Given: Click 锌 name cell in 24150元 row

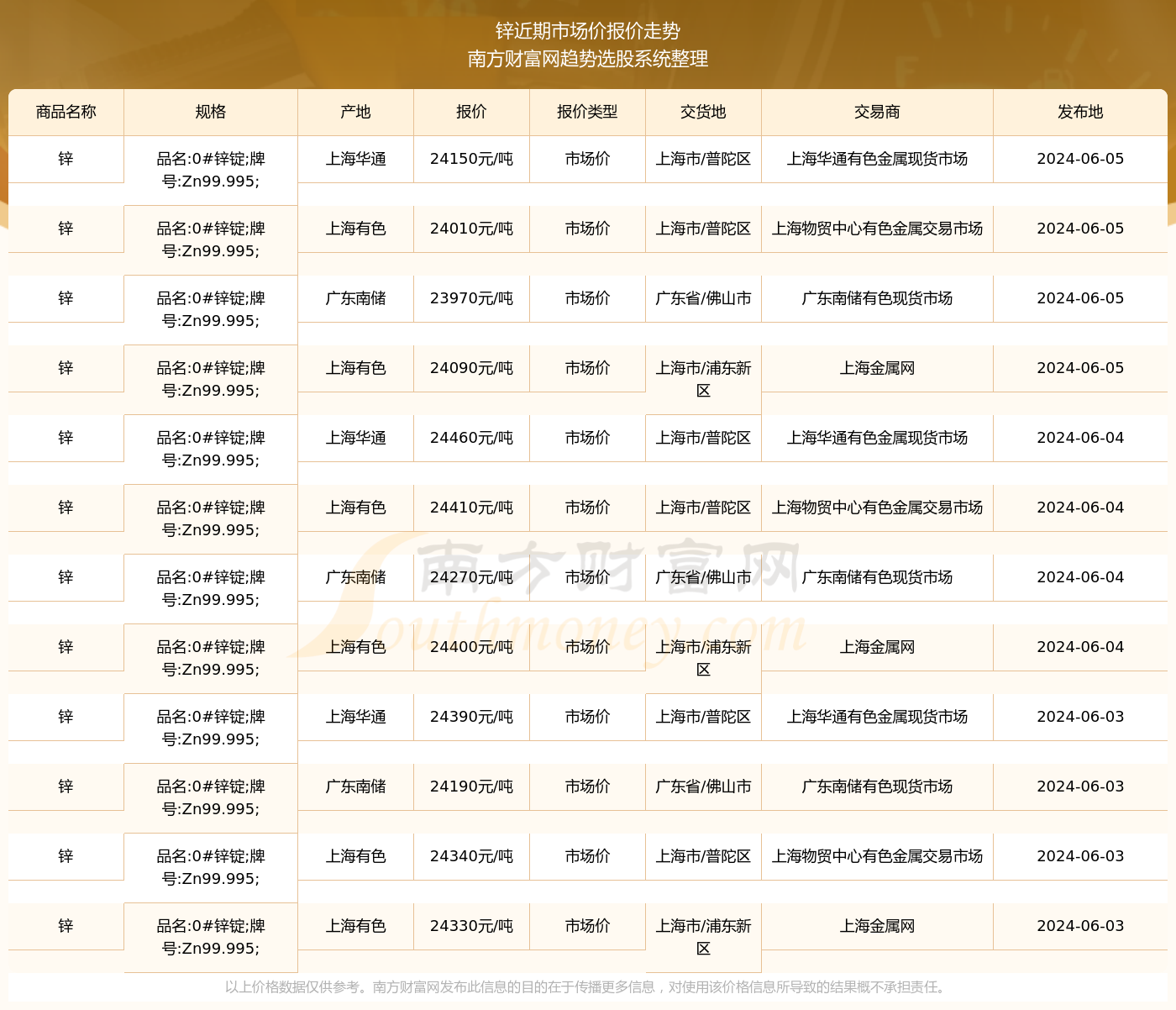Looking at the screenshot, I should (66, 159).
